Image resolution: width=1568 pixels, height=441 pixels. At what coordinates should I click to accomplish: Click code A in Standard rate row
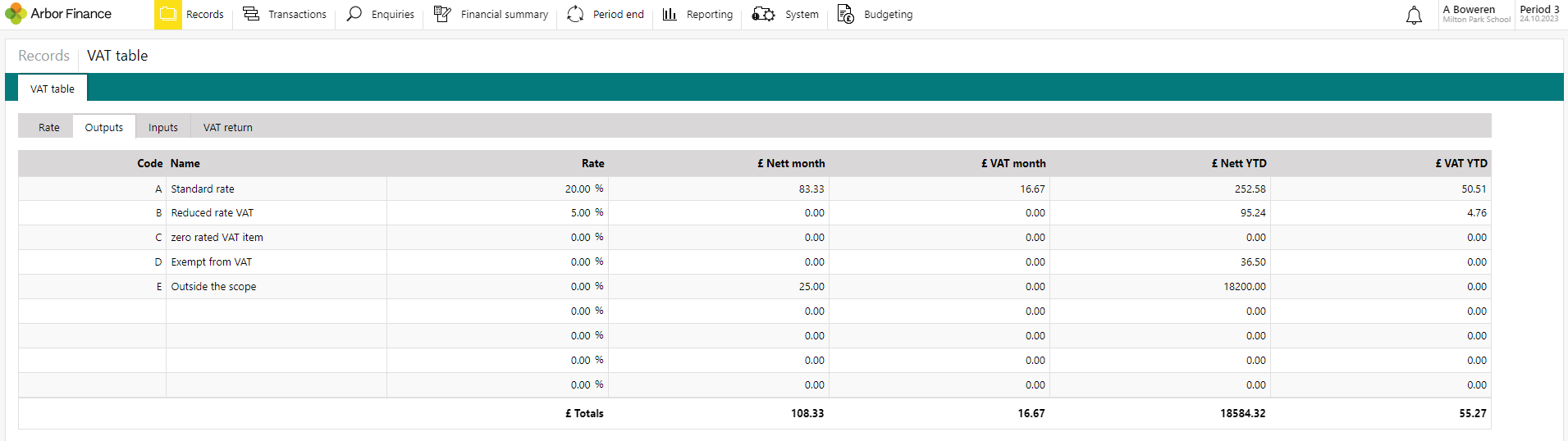[x=158, y=189]
